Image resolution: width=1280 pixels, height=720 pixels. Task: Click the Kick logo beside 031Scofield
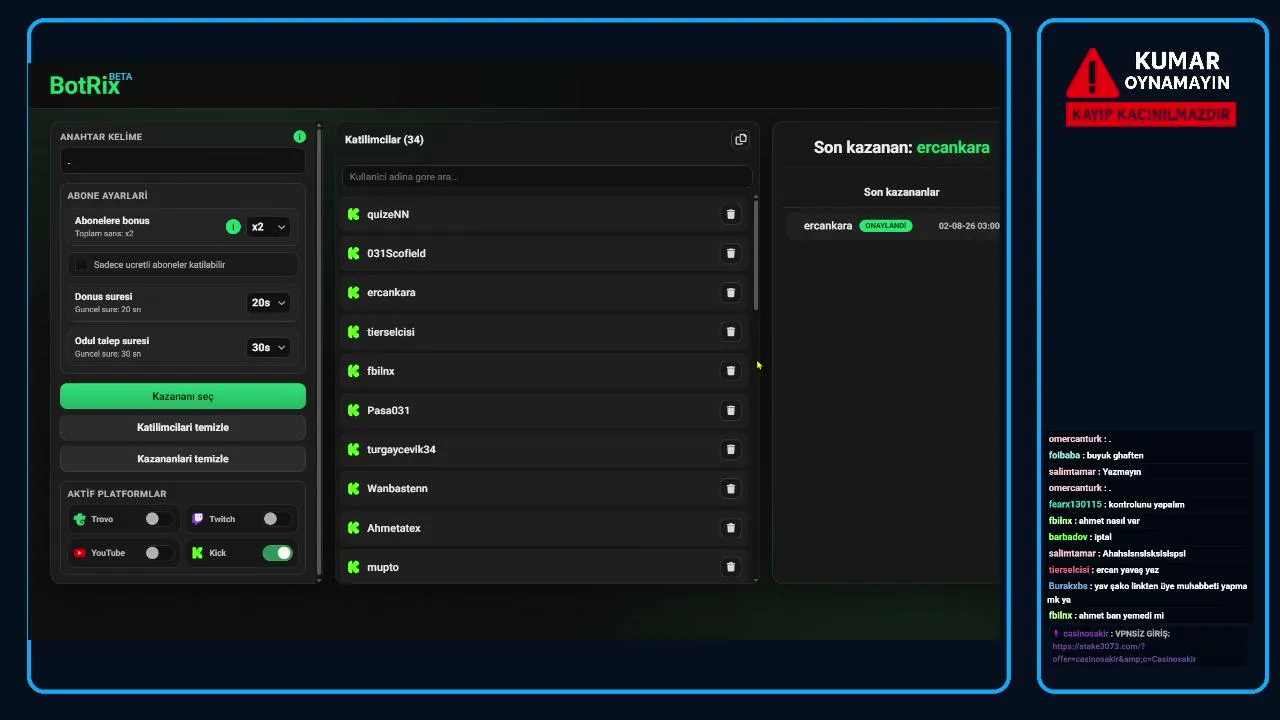point(353,253)
